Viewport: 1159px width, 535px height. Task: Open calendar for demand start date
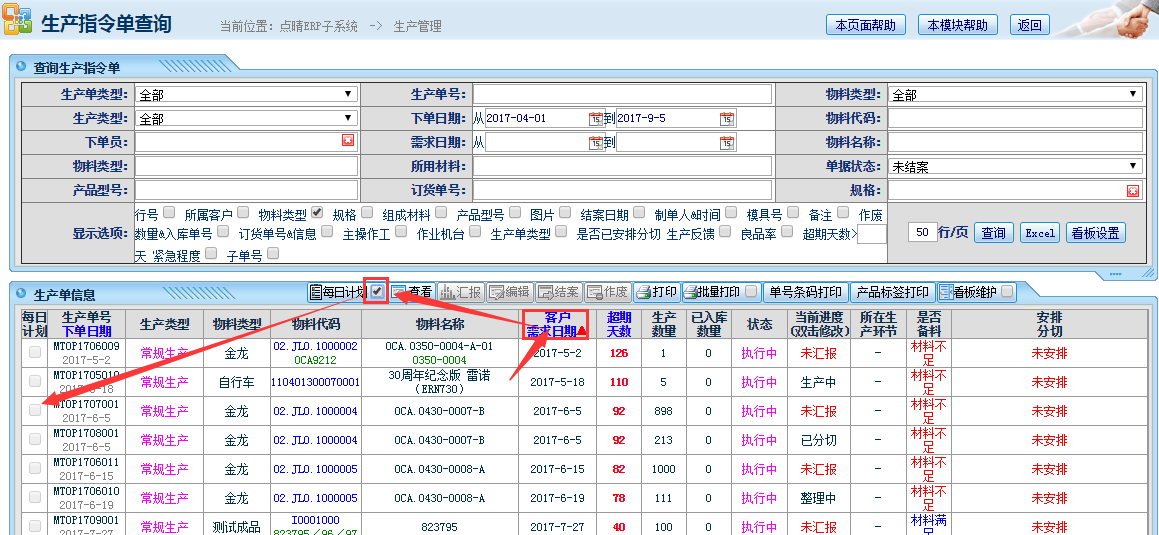(595, 142)
